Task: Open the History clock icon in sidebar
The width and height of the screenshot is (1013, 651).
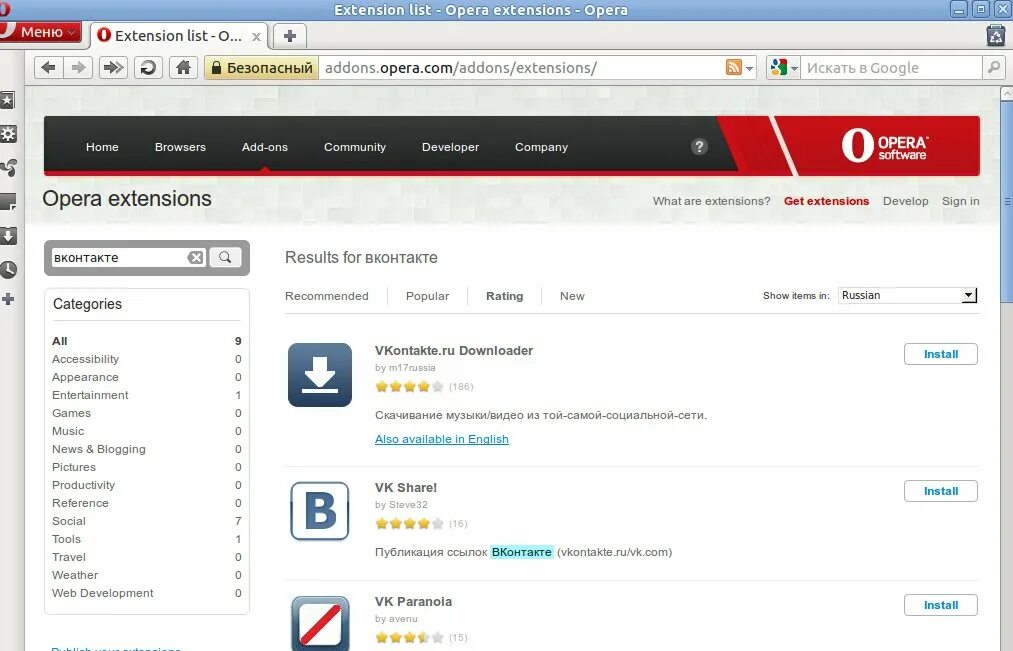Action: click(8, 269)
